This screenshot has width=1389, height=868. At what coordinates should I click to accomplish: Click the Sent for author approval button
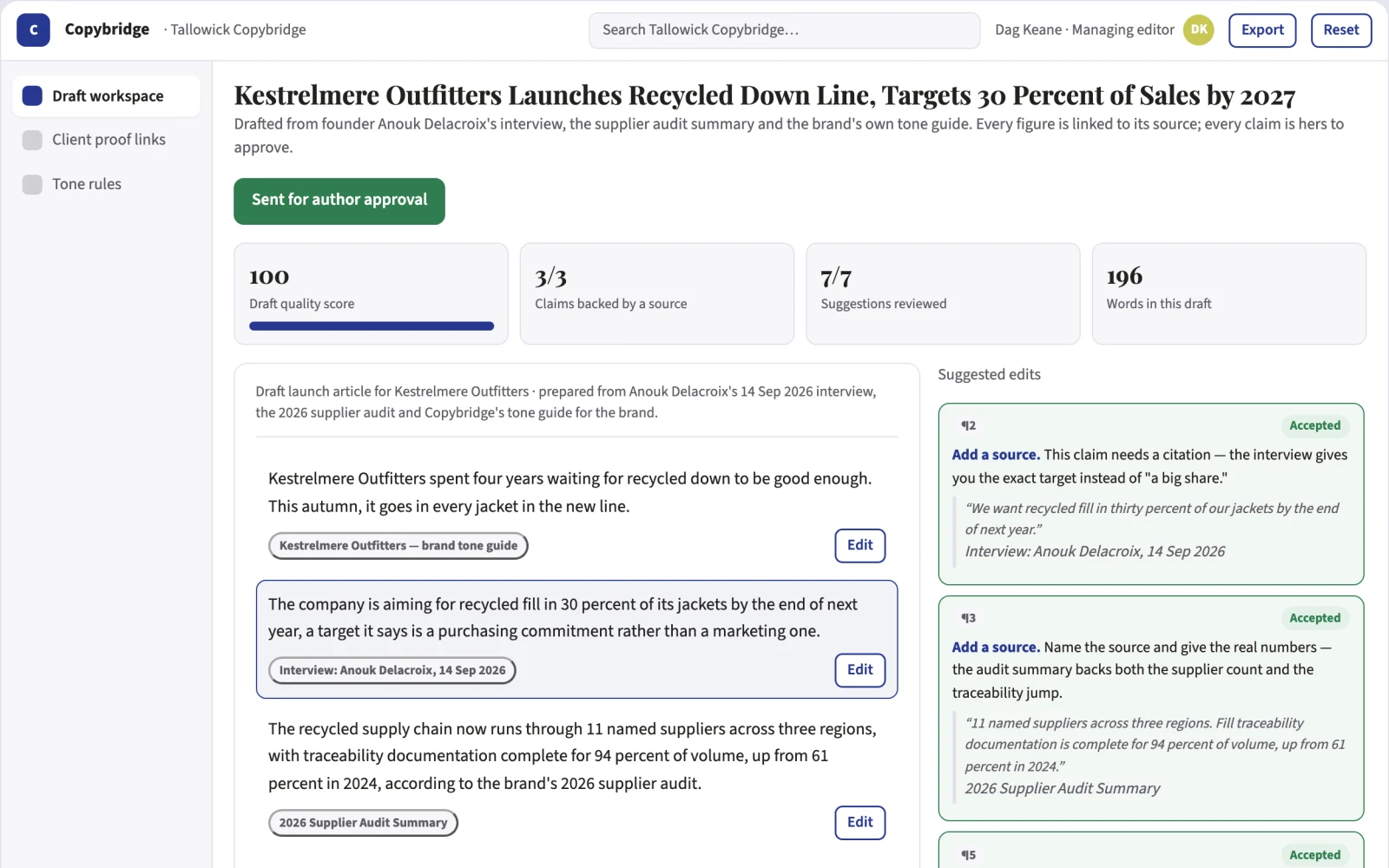coord(339,201)
